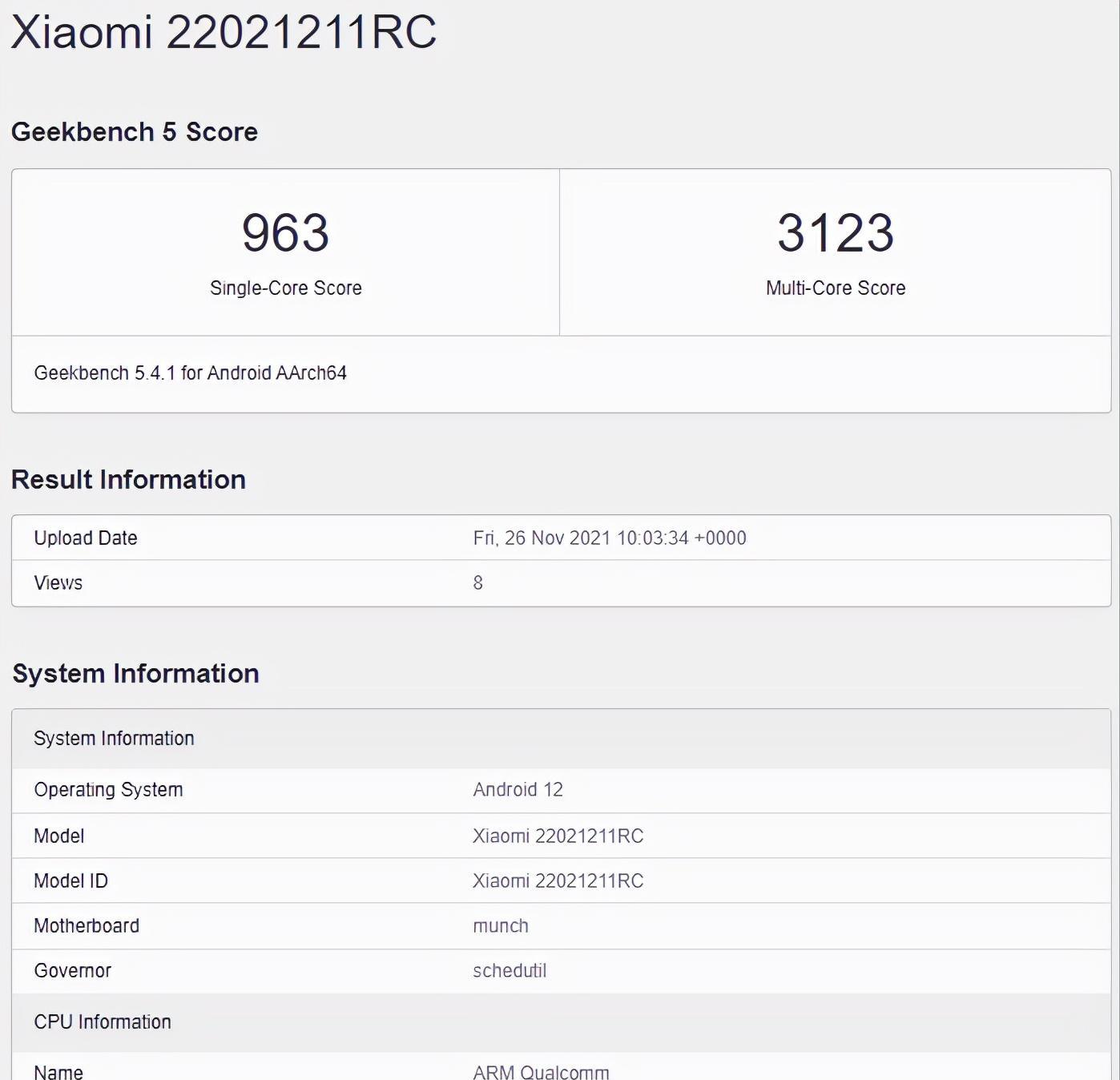Click the "CPU Information" table header text
This screenshot has width=1120, height=1080.
[103, 1022]
